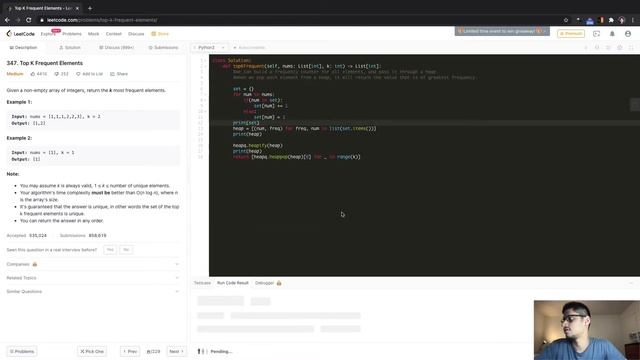Image resolution: width=640 pixels, height=360 pixels.
Task: Click the lock icon beside Debugger
Action: click(x=279, y=283)
